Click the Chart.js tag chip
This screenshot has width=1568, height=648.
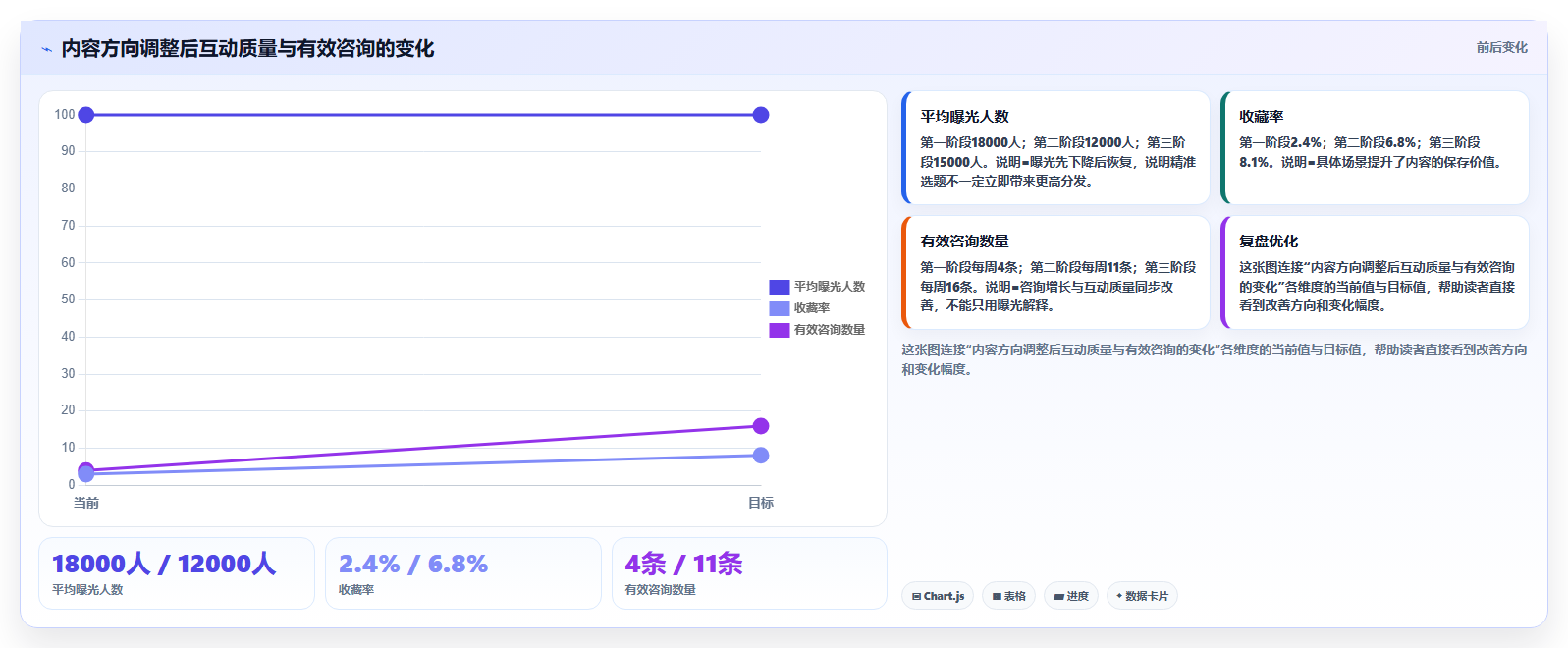point(938,596)
